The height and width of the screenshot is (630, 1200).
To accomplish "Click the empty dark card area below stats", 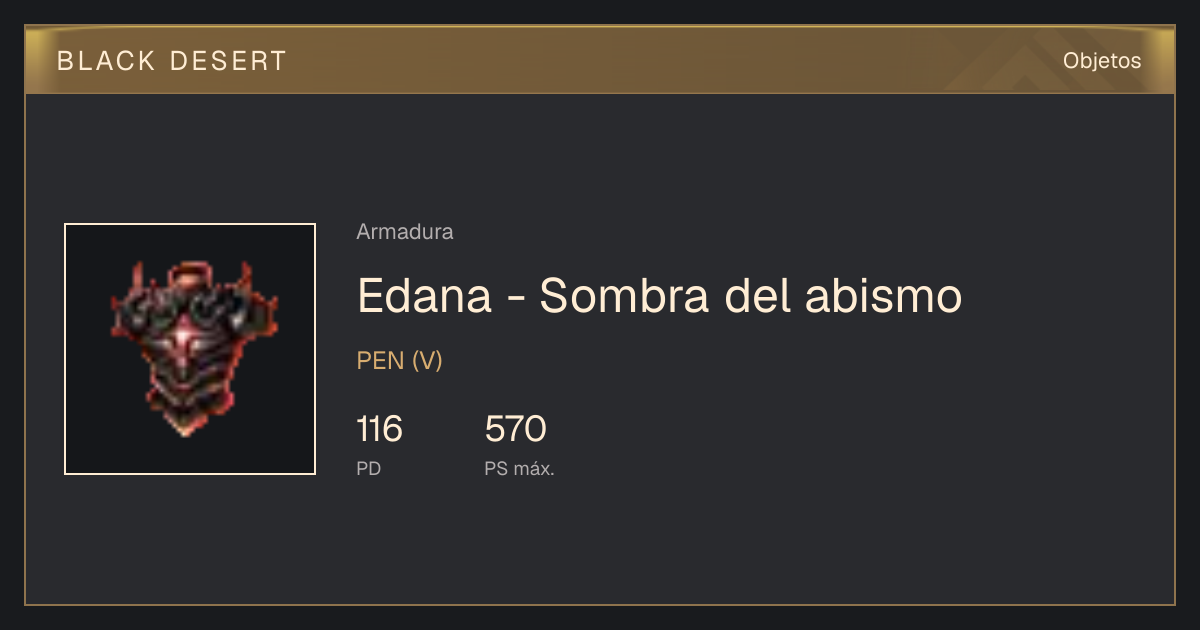I will point(600,545).
